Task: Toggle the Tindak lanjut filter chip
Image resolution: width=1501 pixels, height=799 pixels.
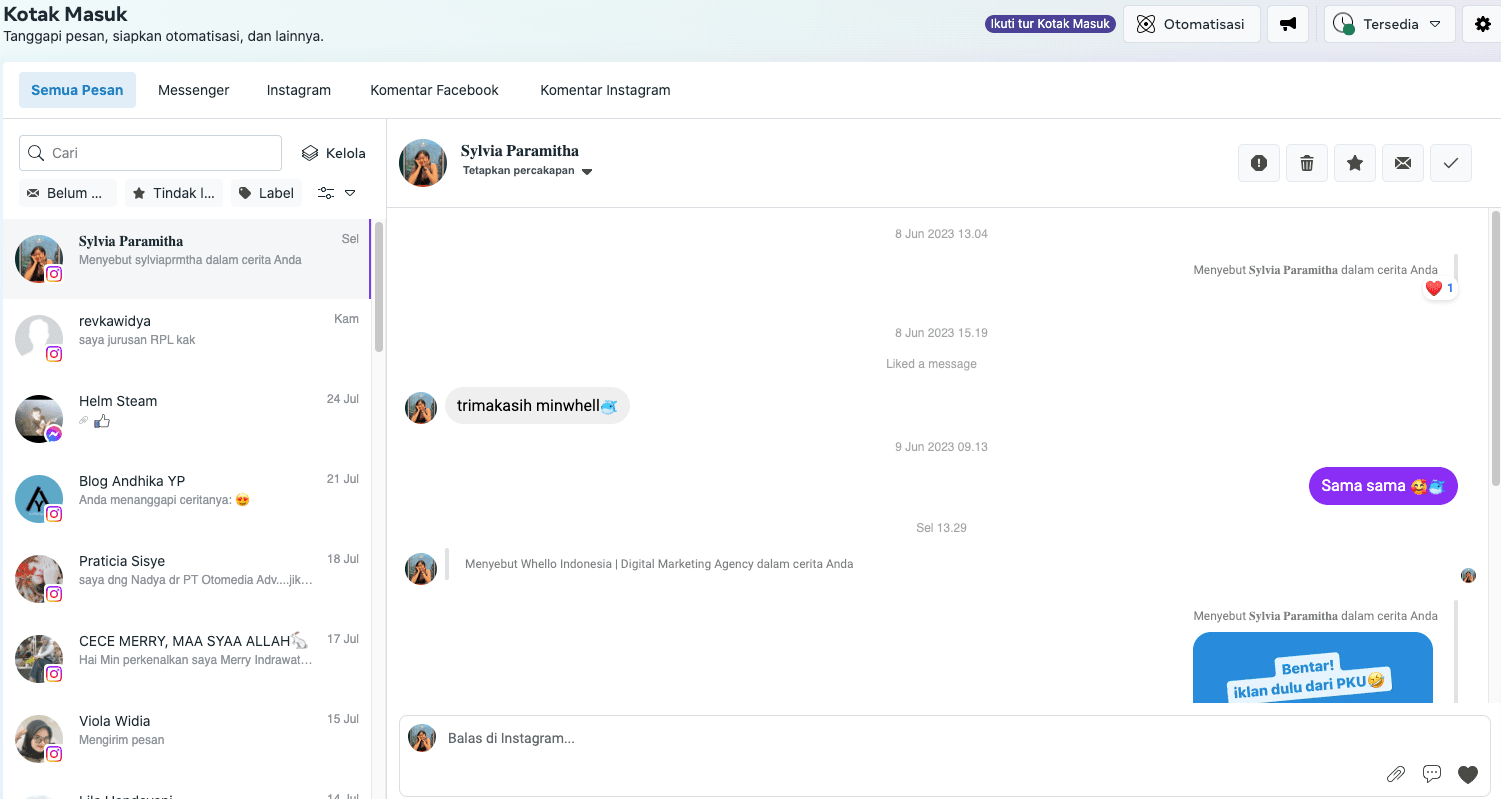Action: click(174, 193)
